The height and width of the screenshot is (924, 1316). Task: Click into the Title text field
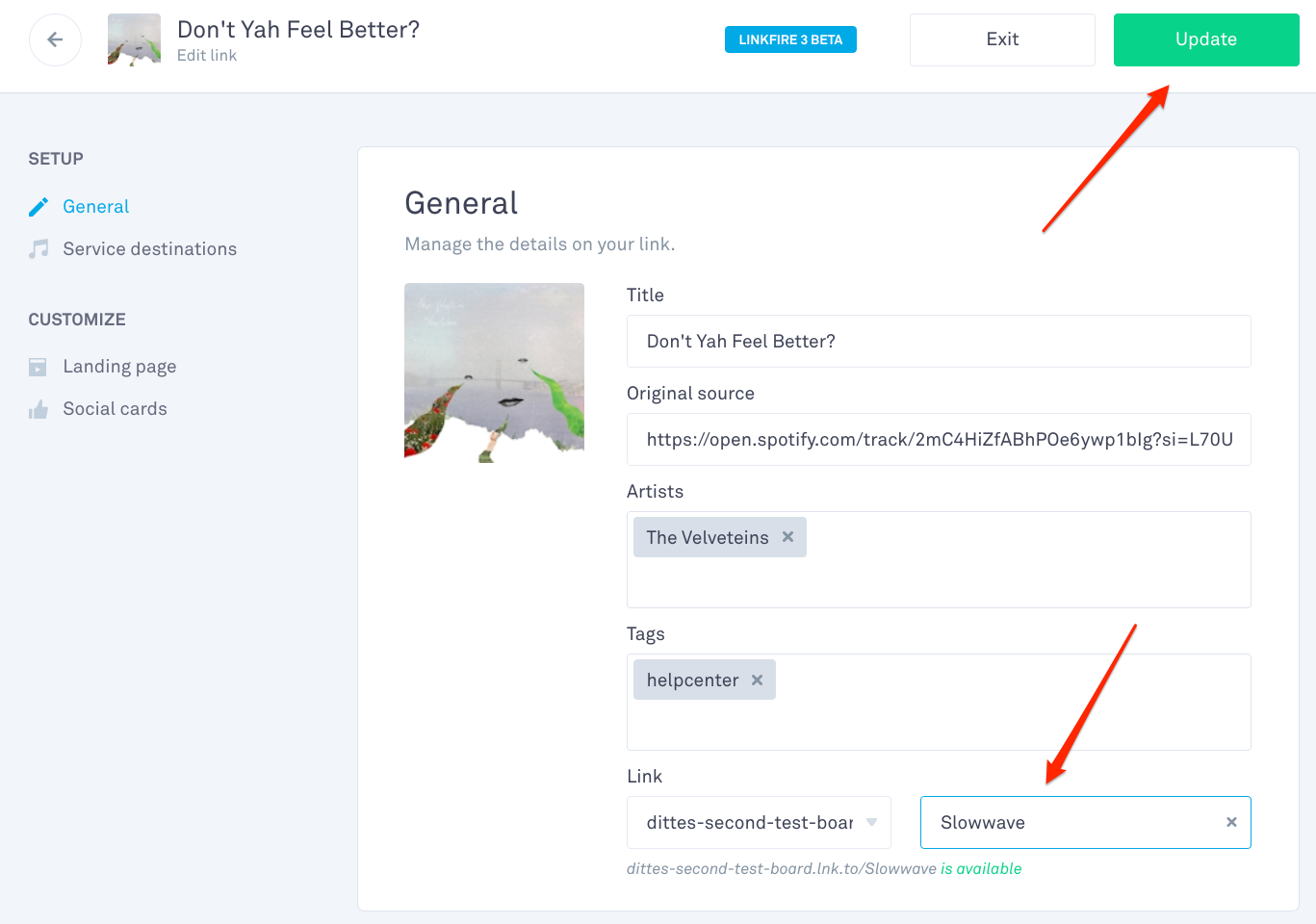click(939, 342)
